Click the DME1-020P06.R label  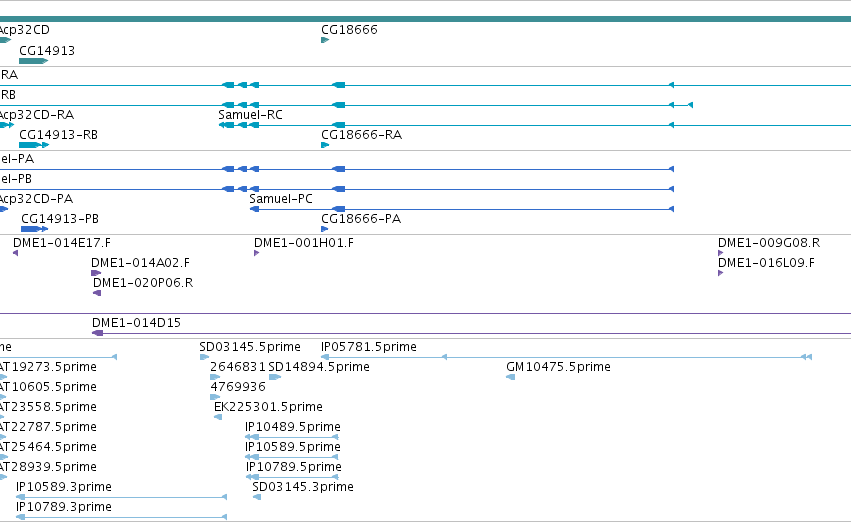pos(143,283)
